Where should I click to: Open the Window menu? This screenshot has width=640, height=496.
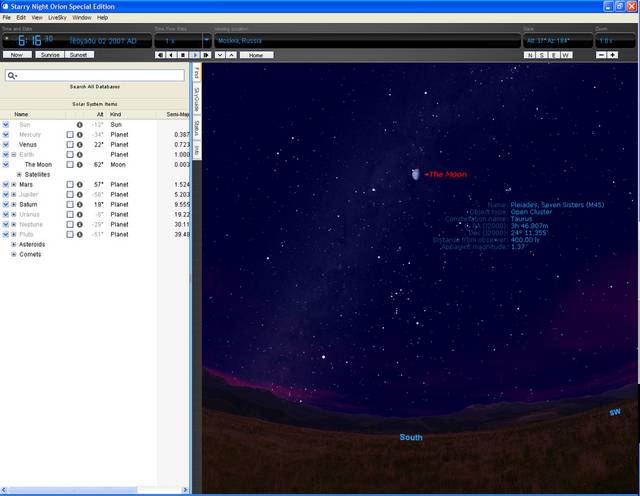pyautogui.click(x=82, y=18)
